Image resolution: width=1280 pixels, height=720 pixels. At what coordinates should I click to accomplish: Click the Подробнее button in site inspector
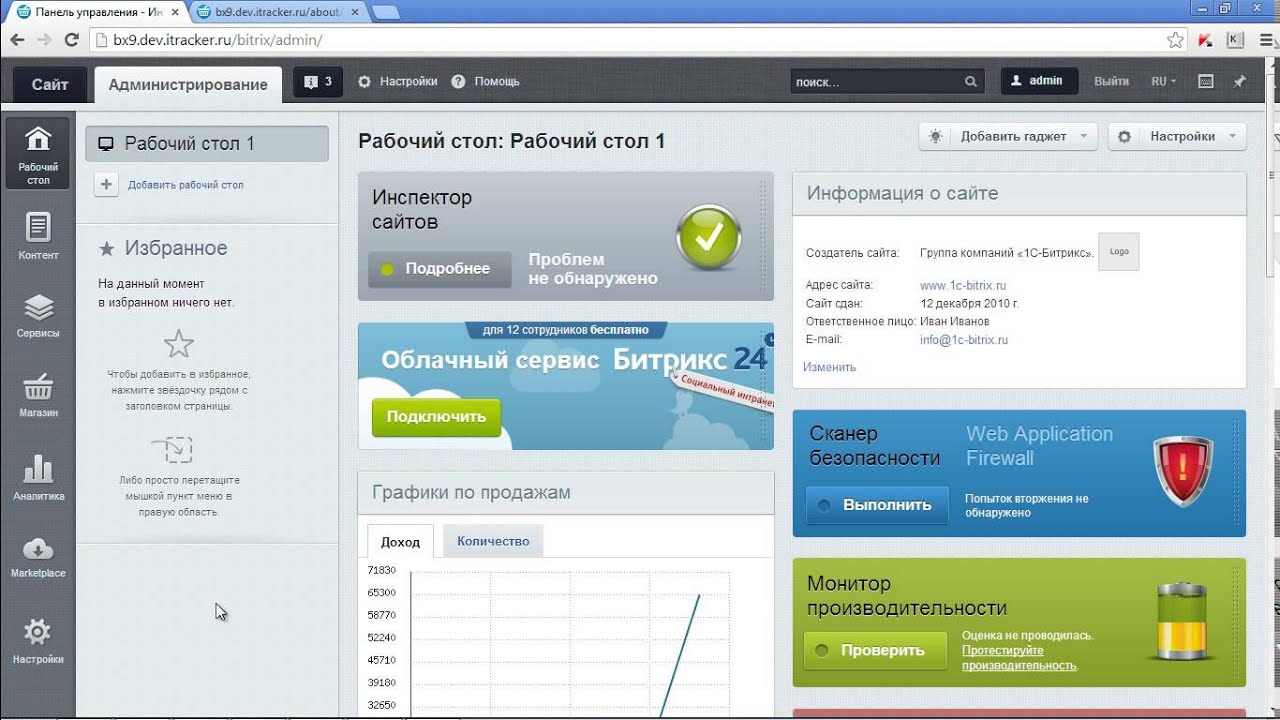(439, 269)
